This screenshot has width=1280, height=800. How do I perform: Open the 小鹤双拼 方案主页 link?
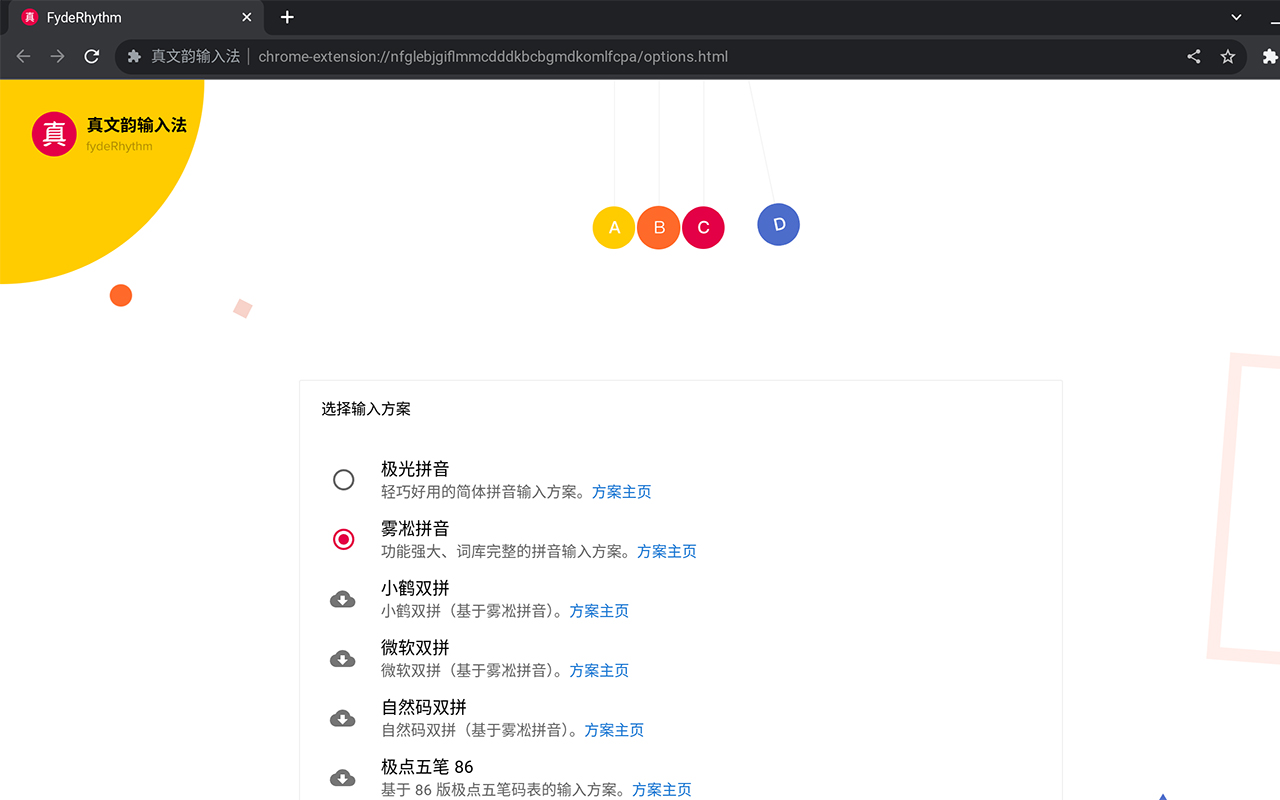tap(599, 611)
